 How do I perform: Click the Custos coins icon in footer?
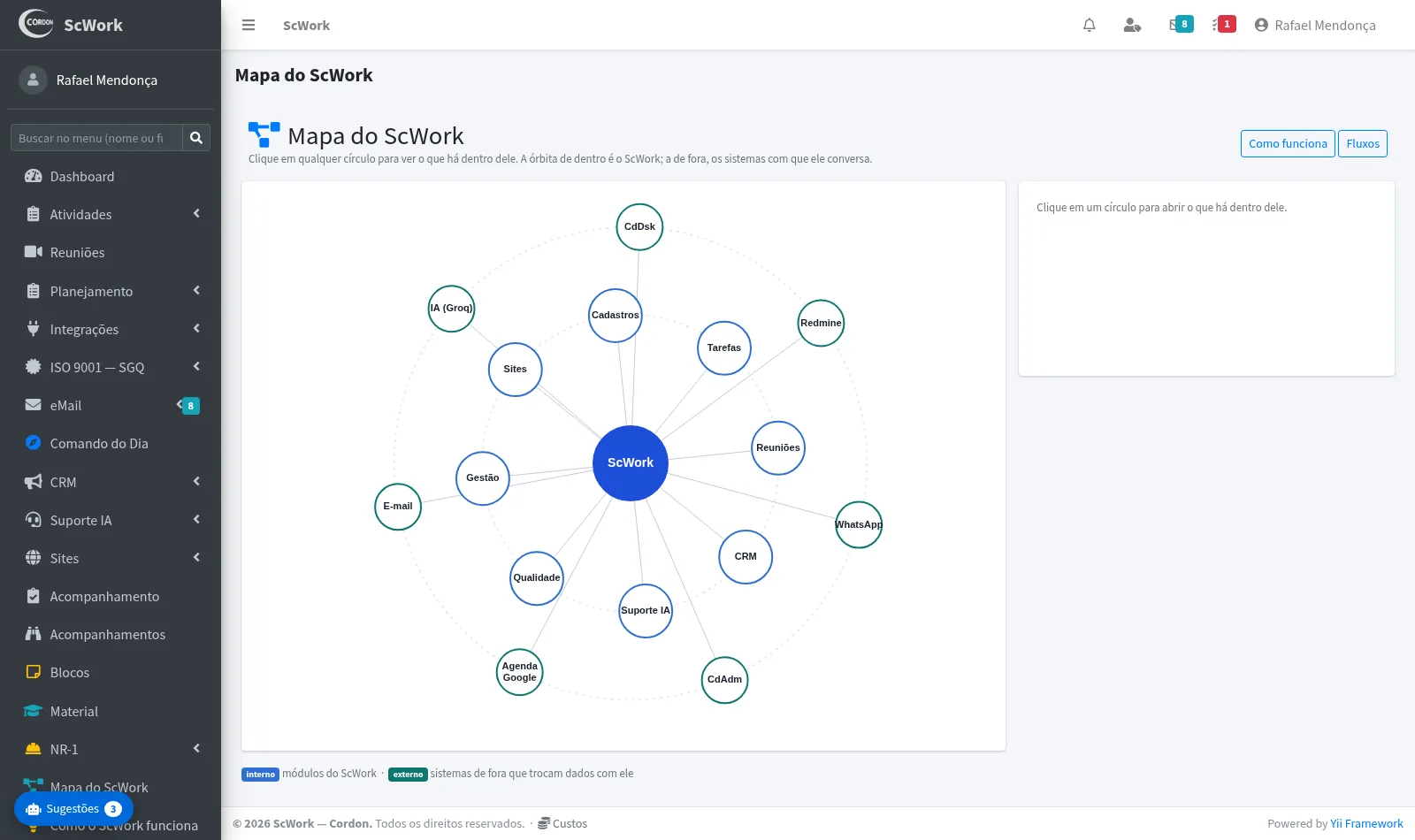point(544,823)
